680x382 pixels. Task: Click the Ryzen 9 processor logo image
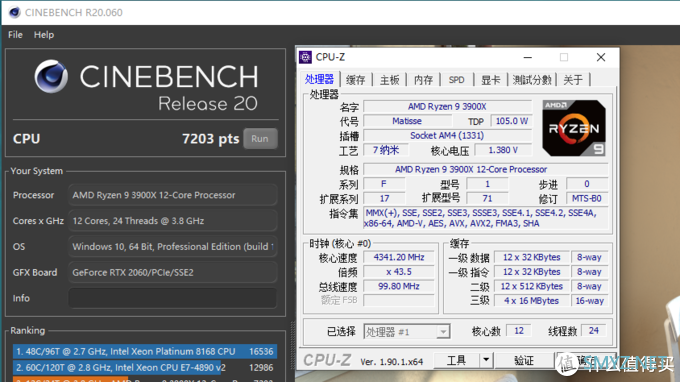(x=574, y=128)
